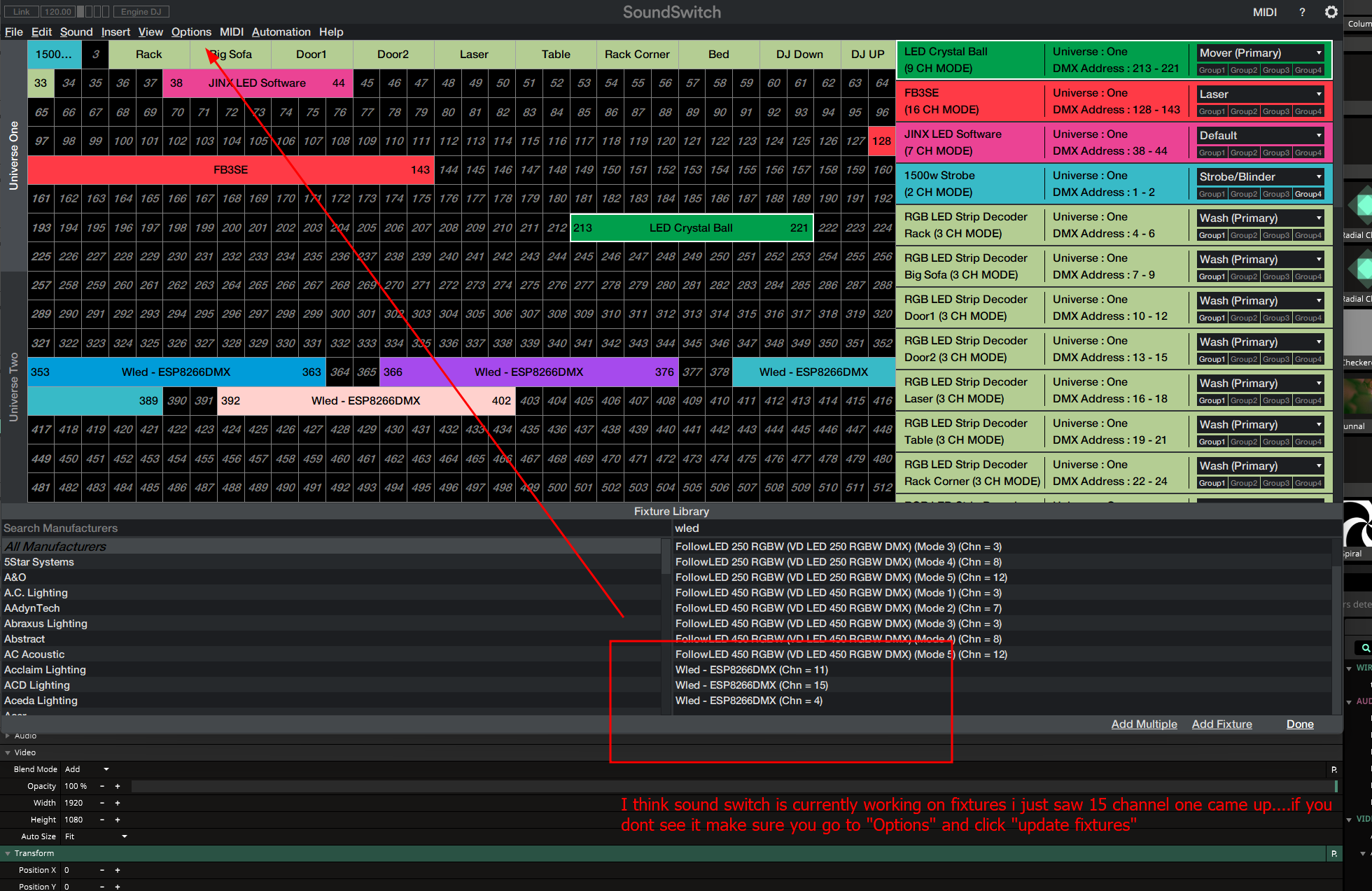The image size is (1372, 891).
Task: Open the Blend Mode dropdown
Action: pos(87,769)
